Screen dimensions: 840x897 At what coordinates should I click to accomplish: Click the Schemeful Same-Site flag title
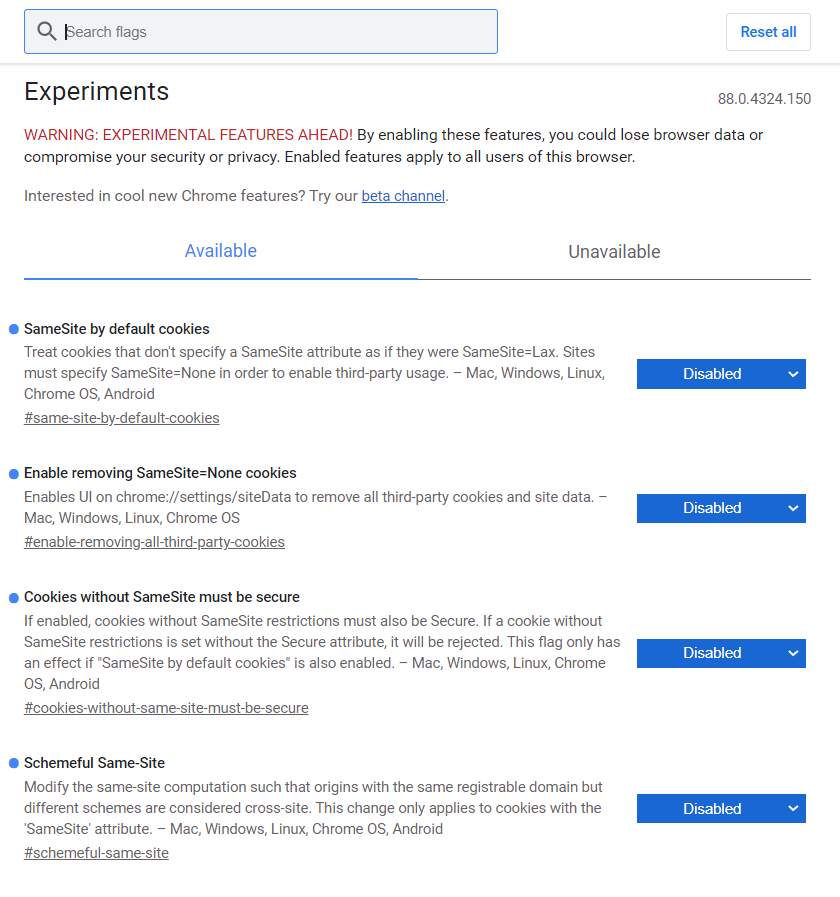pyautogui.click(x=94, y=763)
